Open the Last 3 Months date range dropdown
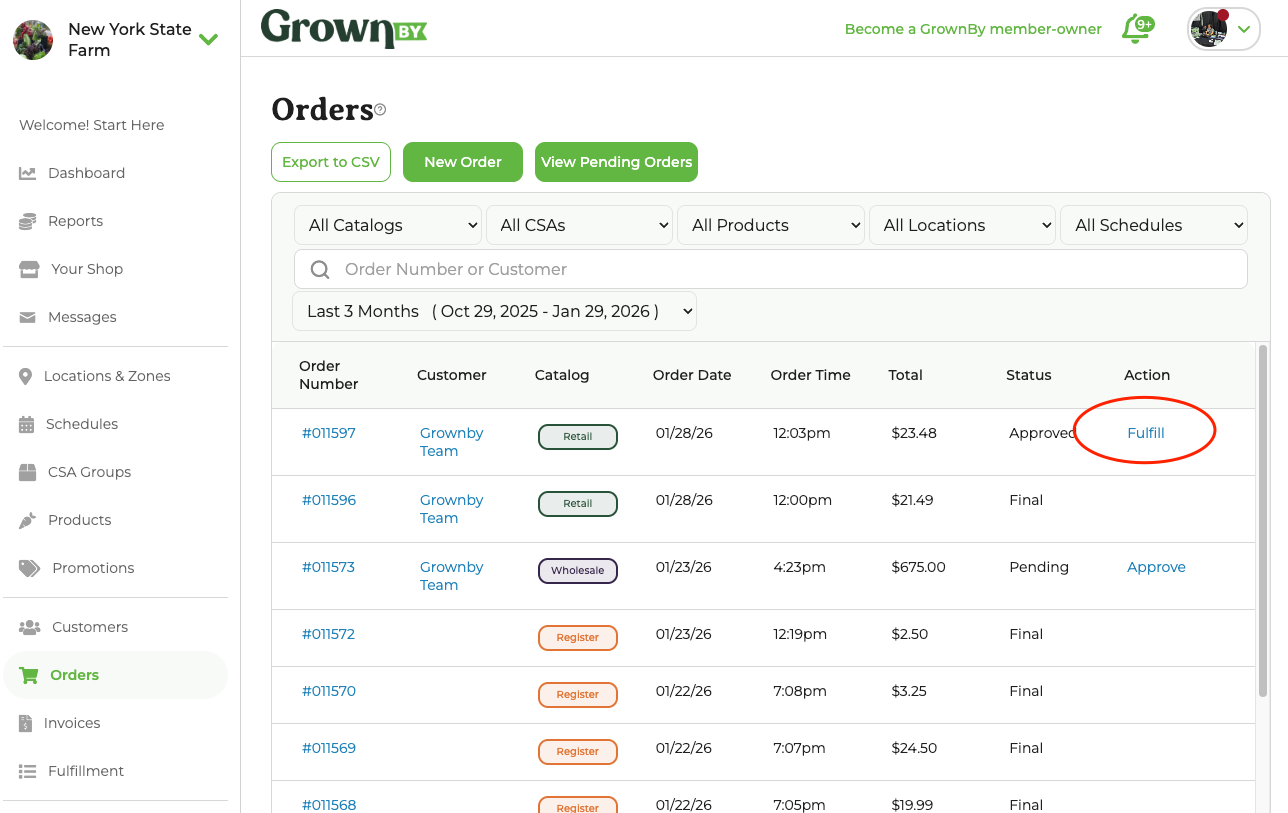The height and width of the screenshot is (813, 1288). [494, 311]
